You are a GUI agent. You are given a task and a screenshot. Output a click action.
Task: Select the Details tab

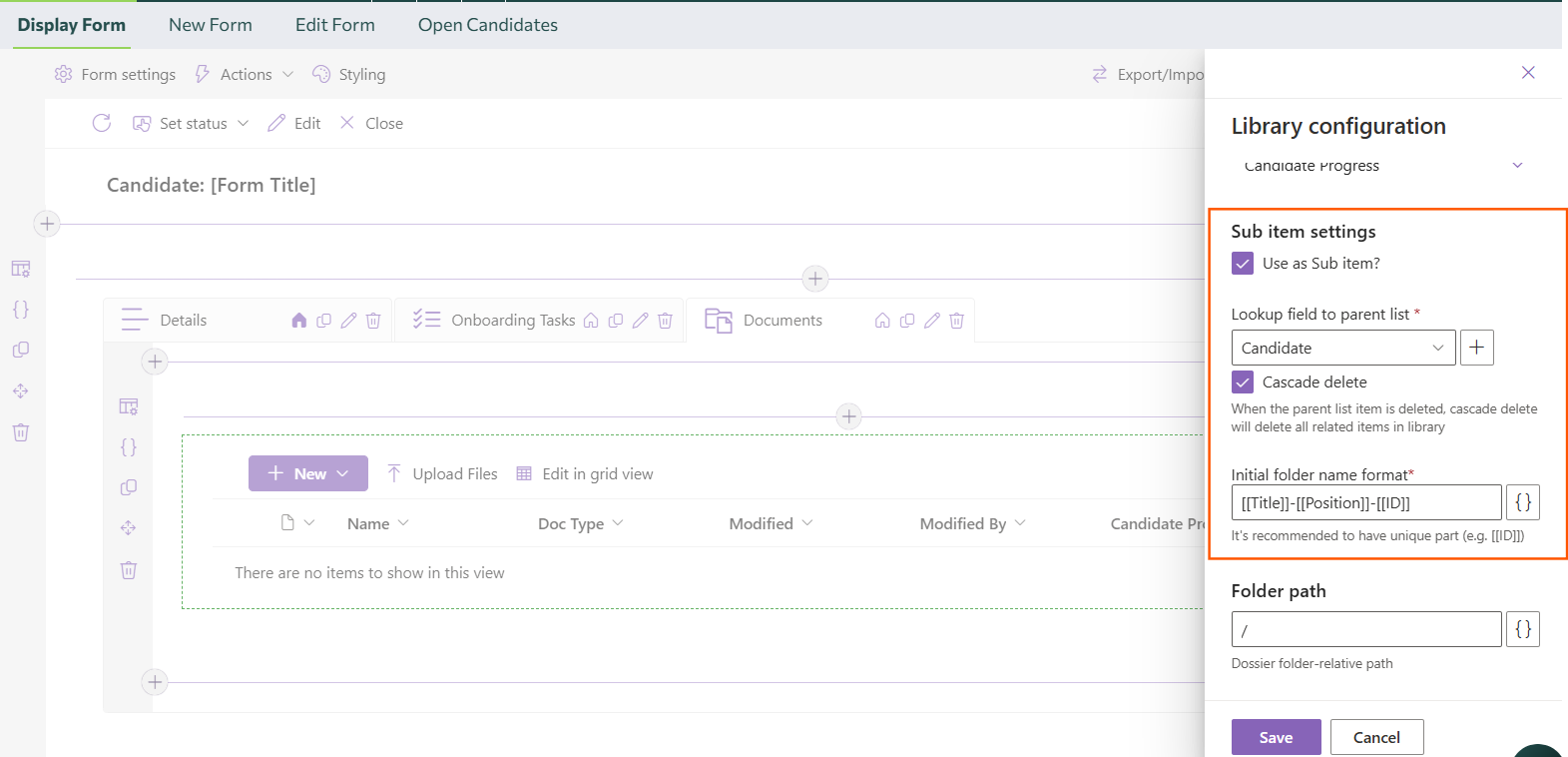point(184,321)
